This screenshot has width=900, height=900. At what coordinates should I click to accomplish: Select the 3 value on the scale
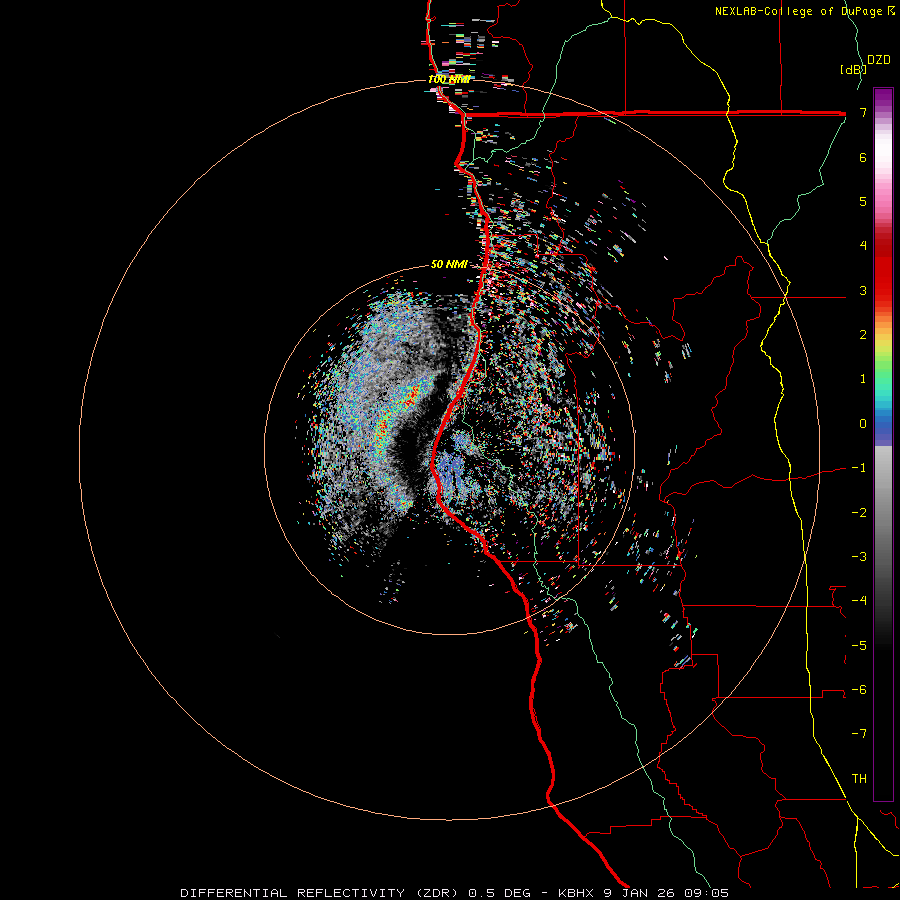(x=863, y=290)
